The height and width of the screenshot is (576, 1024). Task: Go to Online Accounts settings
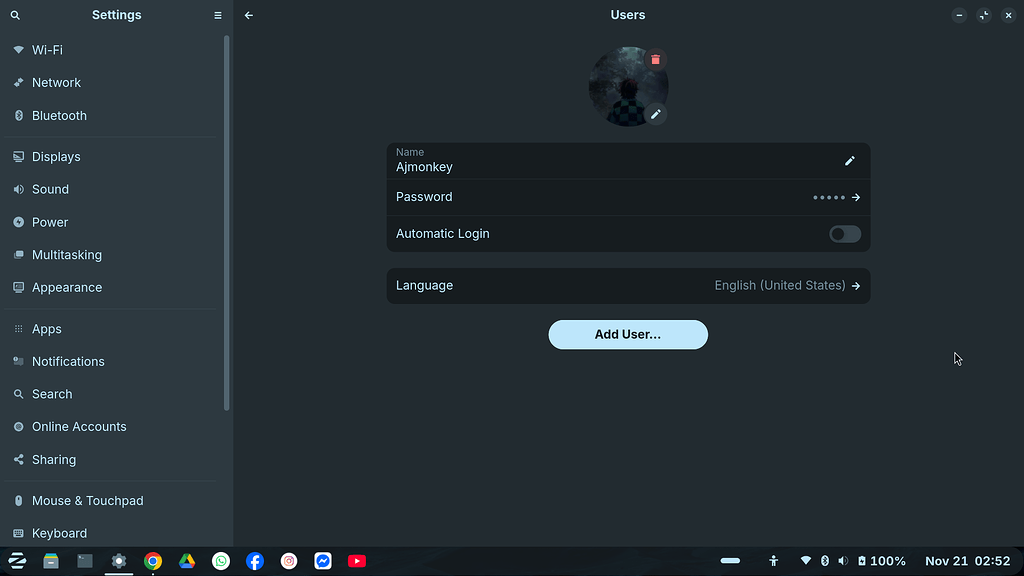[x=79, y=427]
